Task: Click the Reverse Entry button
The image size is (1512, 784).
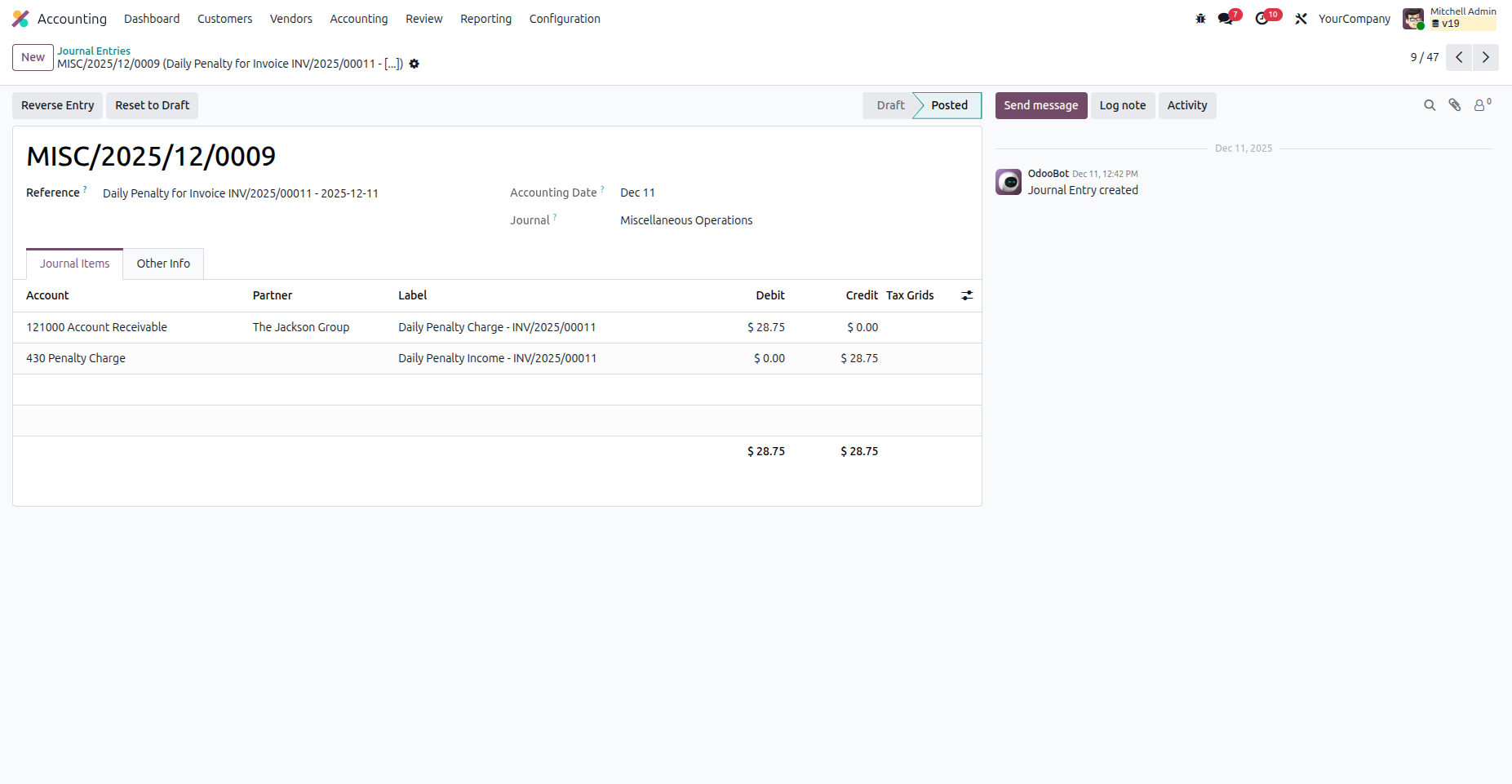Action: point(57,105)
